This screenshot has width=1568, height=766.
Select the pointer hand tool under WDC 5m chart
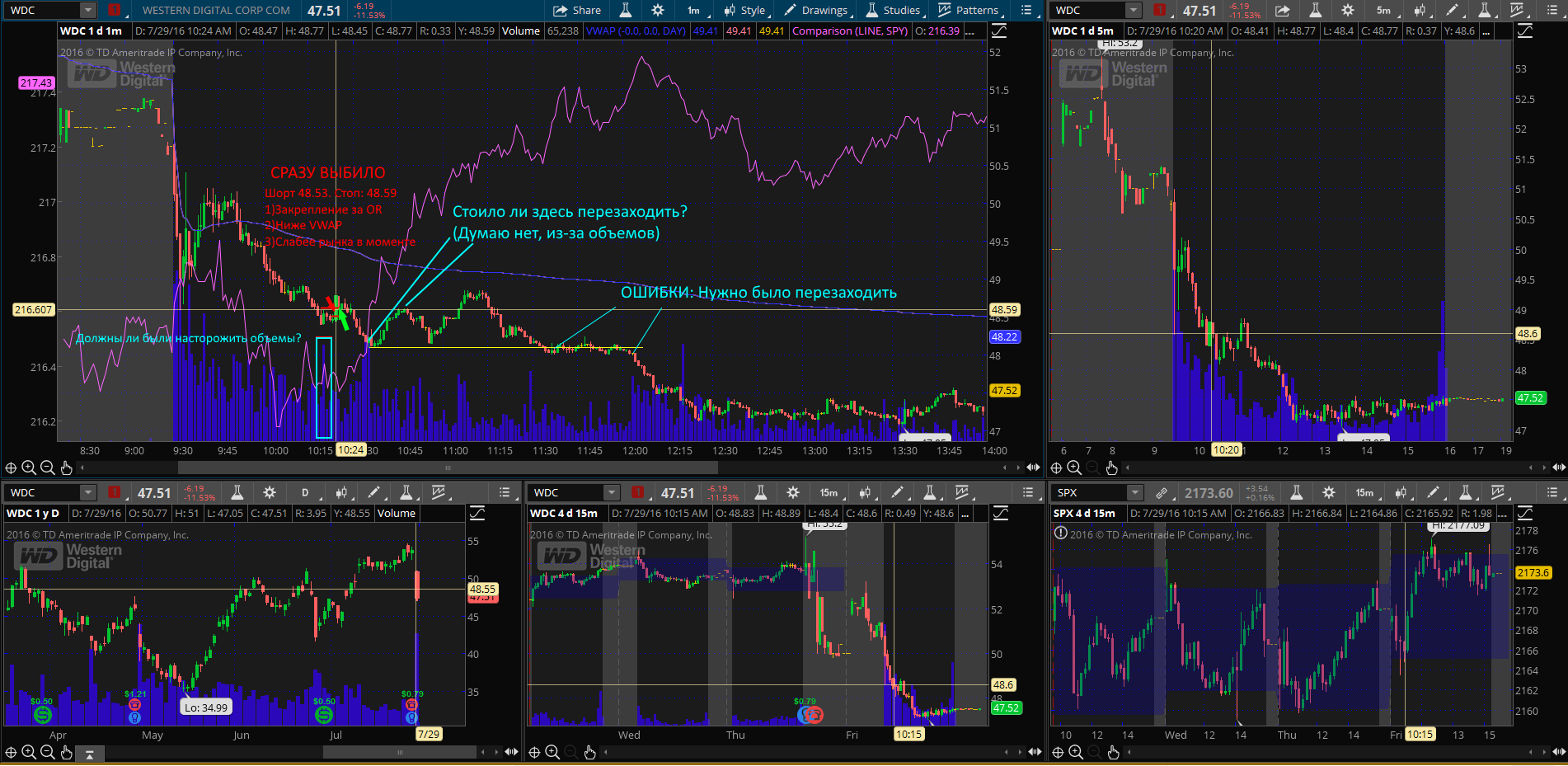pyautogui.click(x=1112, y=468)
